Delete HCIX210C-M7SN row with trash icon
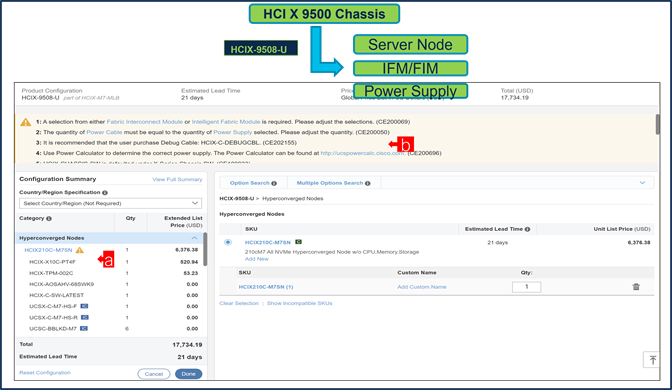The image size is (672, 390). (636, 287)
